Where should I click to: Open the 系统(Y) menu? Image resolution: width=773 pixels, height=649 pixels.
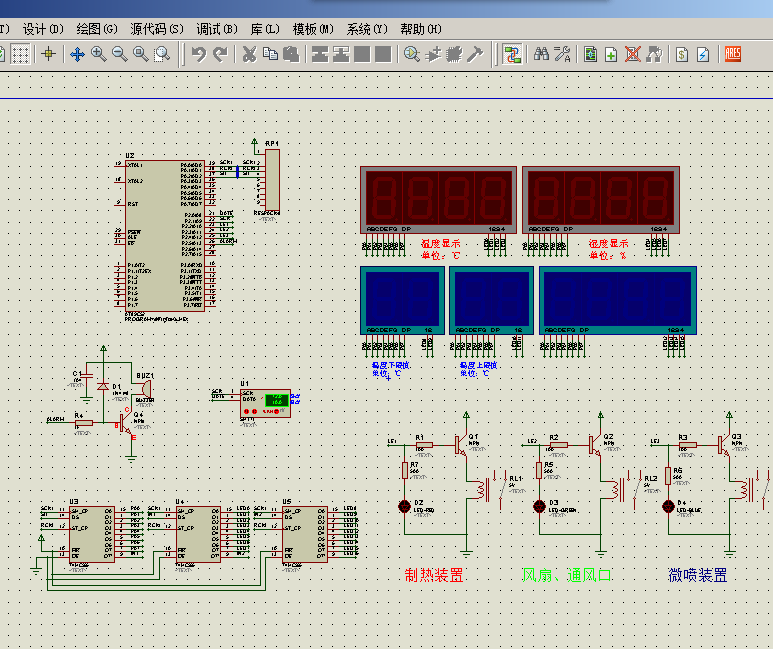(x=367, y=30)
